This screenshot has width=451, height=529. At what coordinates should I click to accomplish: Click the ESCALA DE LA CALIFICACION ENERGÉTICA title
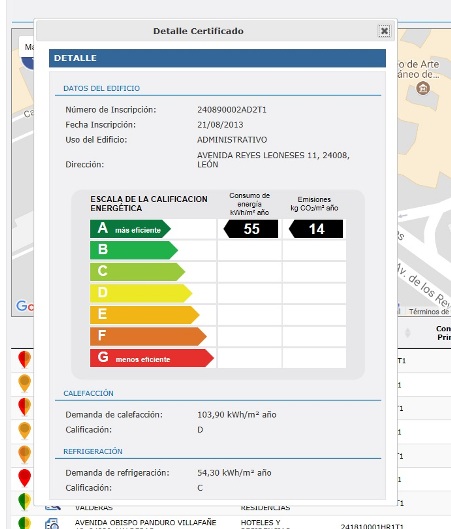pos(149,203)
